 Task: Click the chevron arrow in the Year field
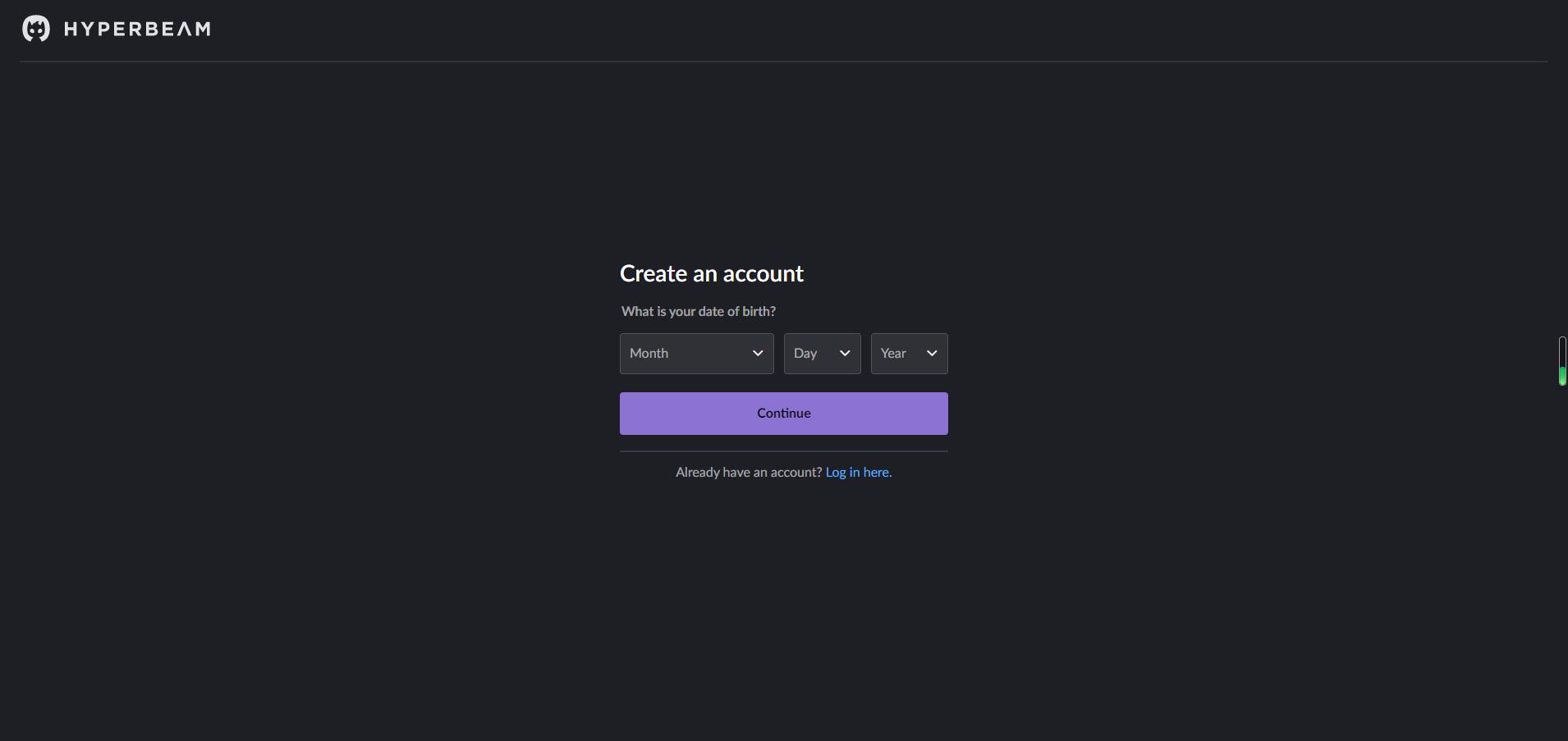point(932,354)
